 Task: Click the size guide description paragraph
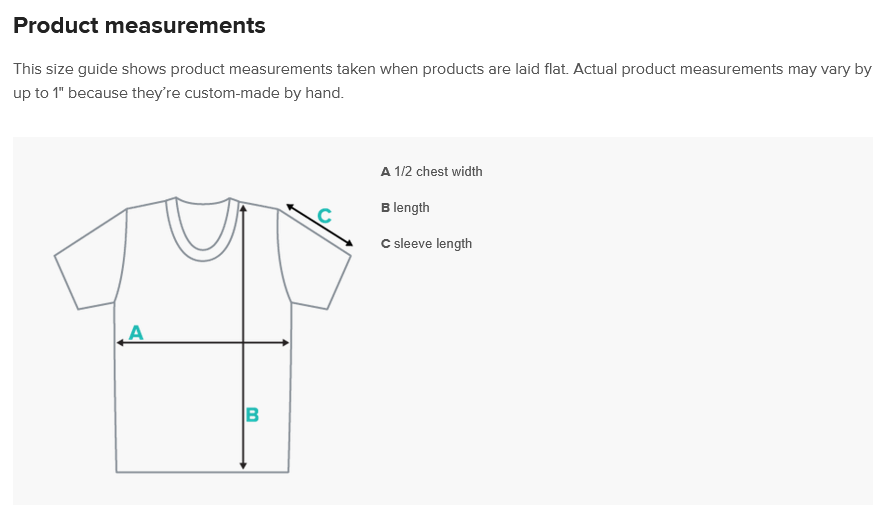tap(442, 81)
